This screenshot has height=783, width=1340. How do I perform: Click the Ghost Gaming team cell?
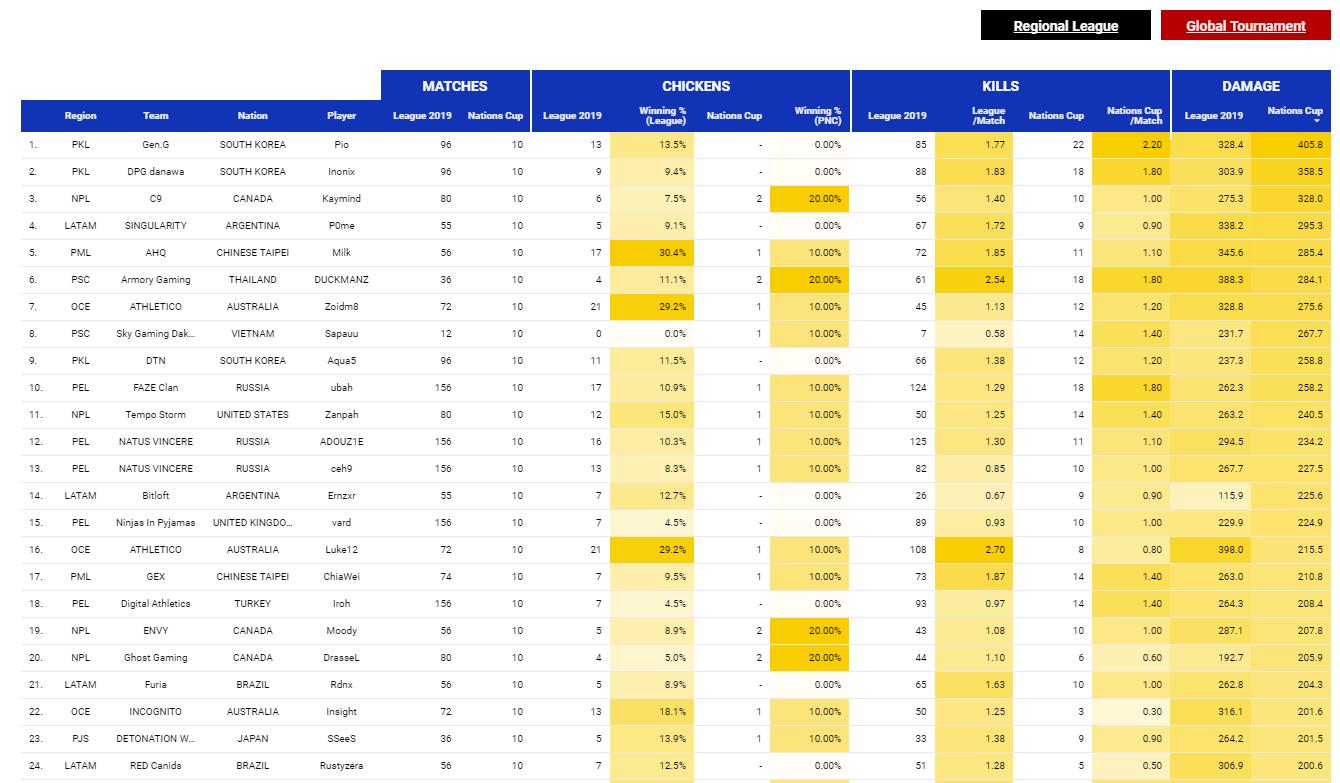(x=156, y=658)
